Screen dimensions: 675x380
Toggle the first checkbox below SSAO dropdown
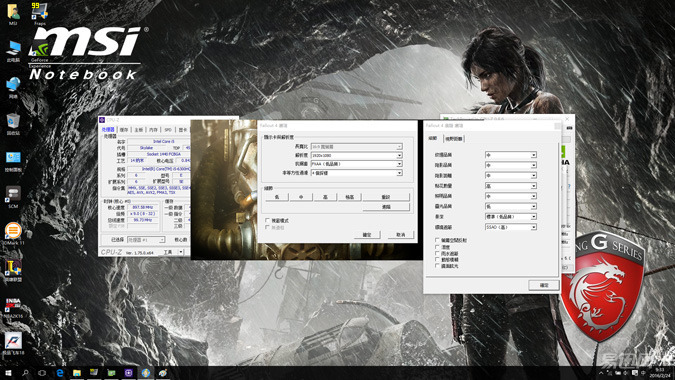(x=437, y=240)
